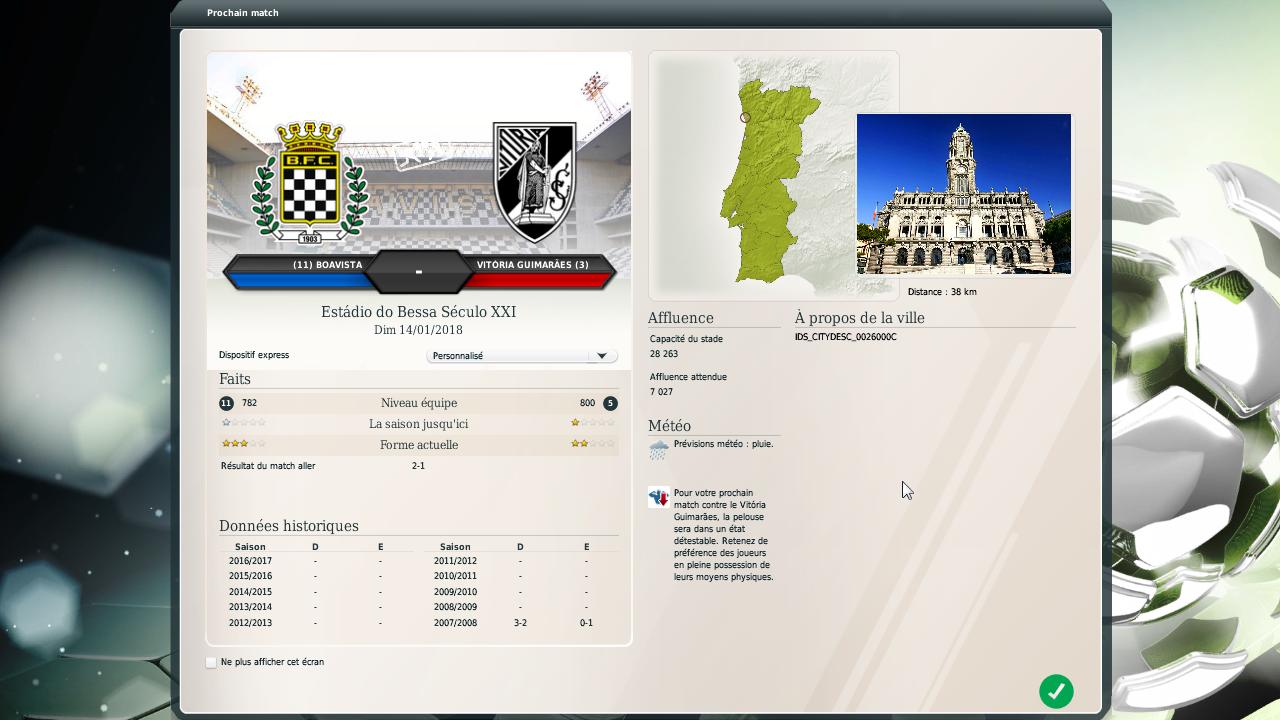
Task: Confirm with the green checkmark button
Action: pos(1056,691)
